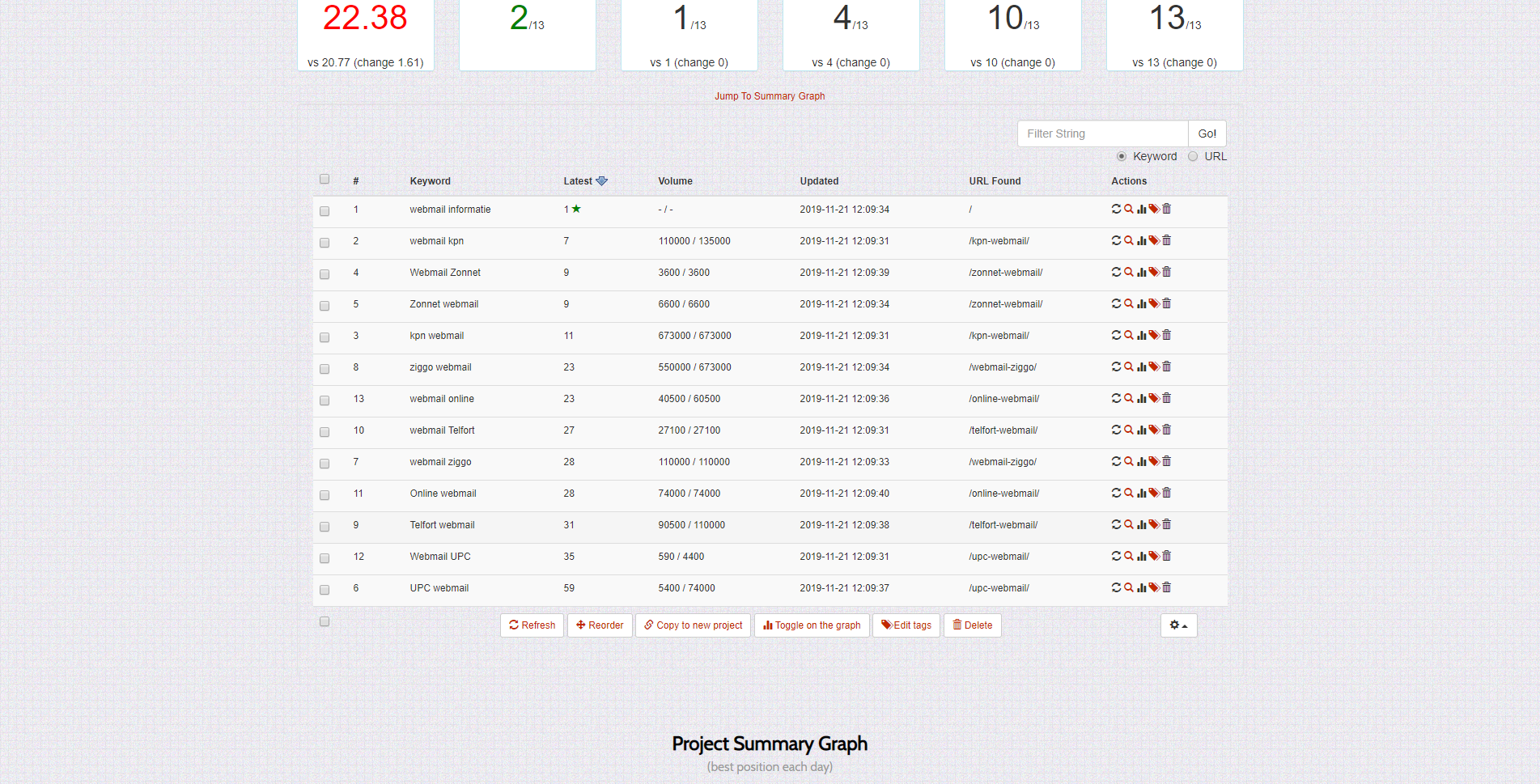The image size is (1540, 784).
Task: Check the box for 'kpn webmail'
Action: (325, 337)
